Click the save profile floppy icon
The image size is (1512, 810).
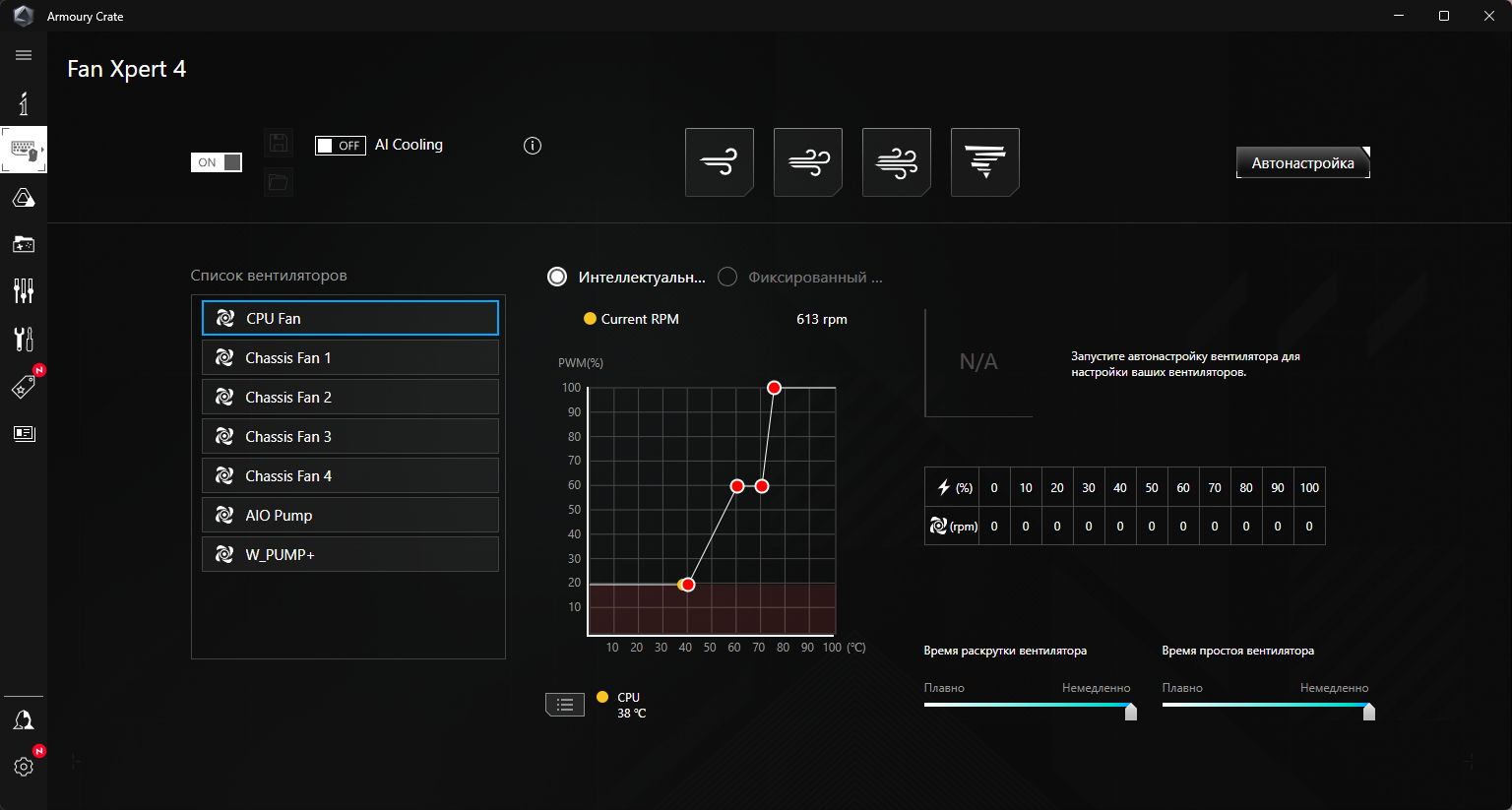coord(279,142)
